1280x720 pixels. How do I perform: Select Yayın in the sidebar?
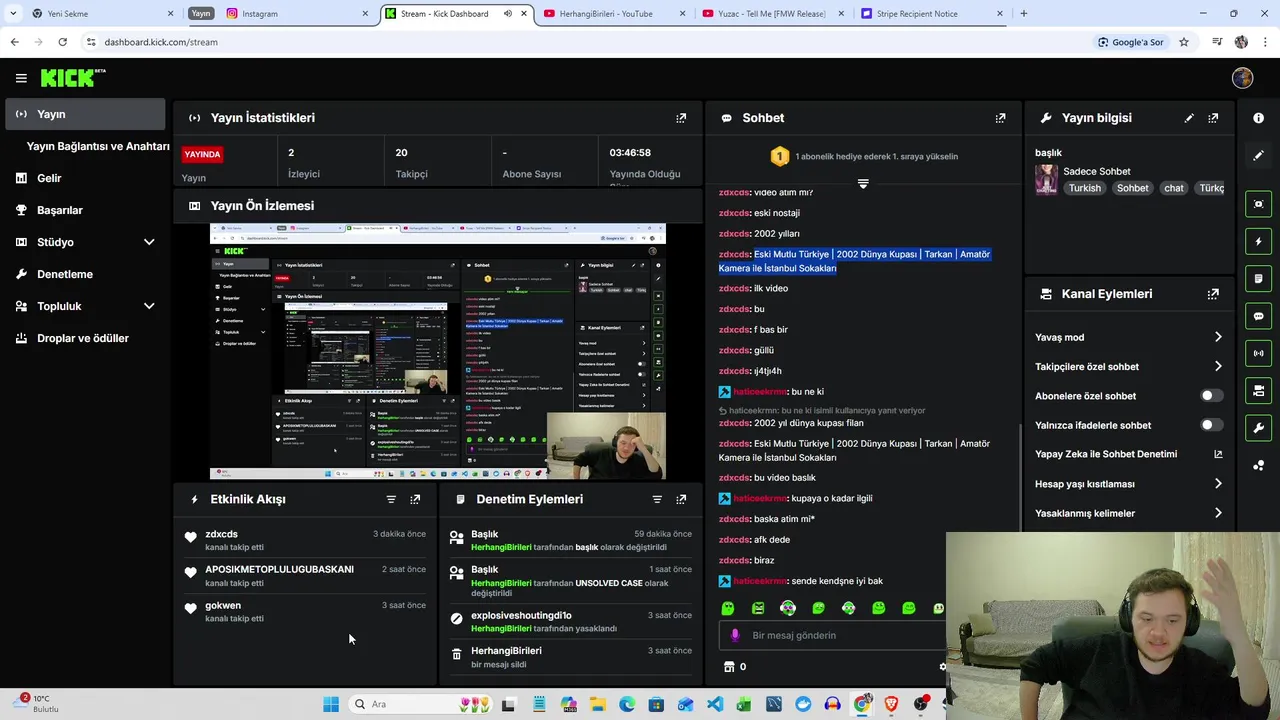(x=86, y=114)
